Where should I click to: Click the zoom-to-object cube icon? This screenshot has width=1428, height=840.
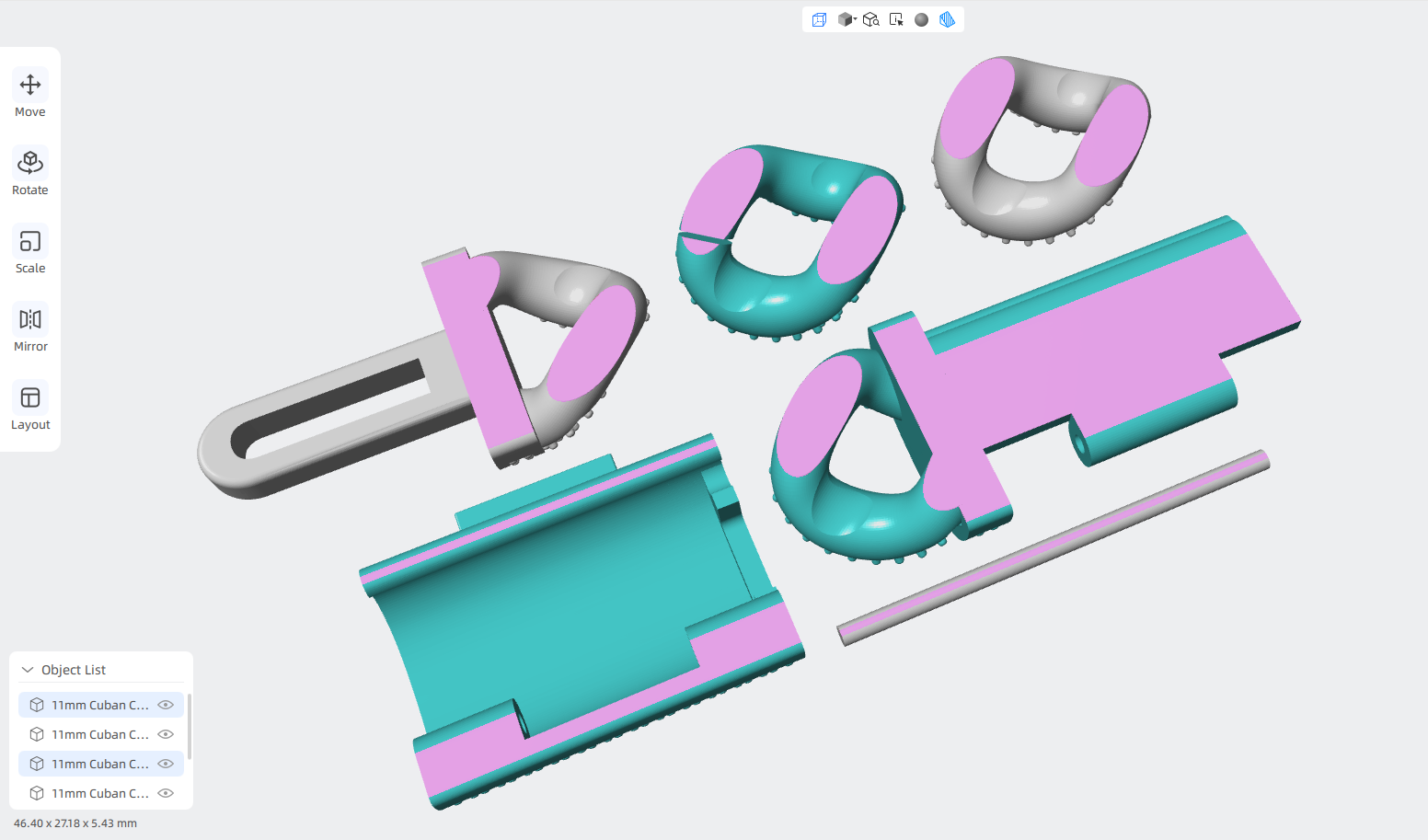pyautogui.click(x=870, y=19)
